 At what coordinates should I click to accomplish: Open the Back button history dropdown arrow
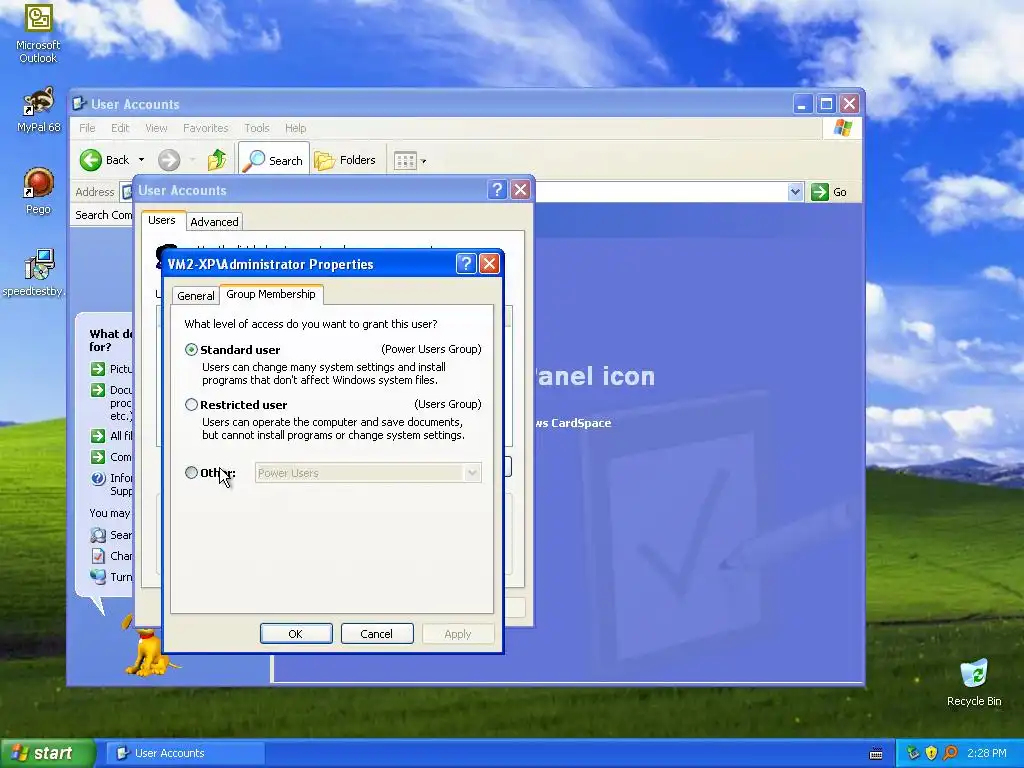pos(141,160)
